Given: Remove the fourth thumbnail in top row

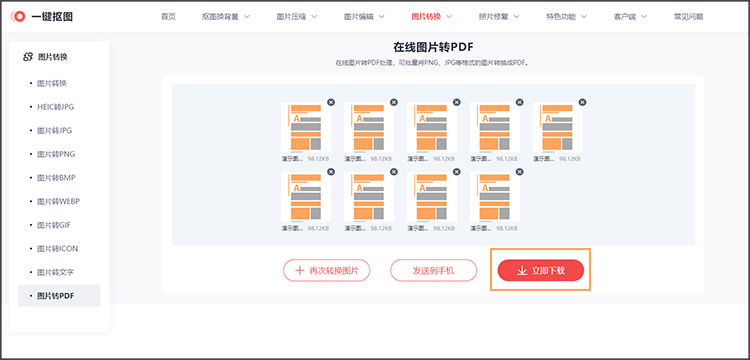Looking at the screenshot, I should pos(519,102).
